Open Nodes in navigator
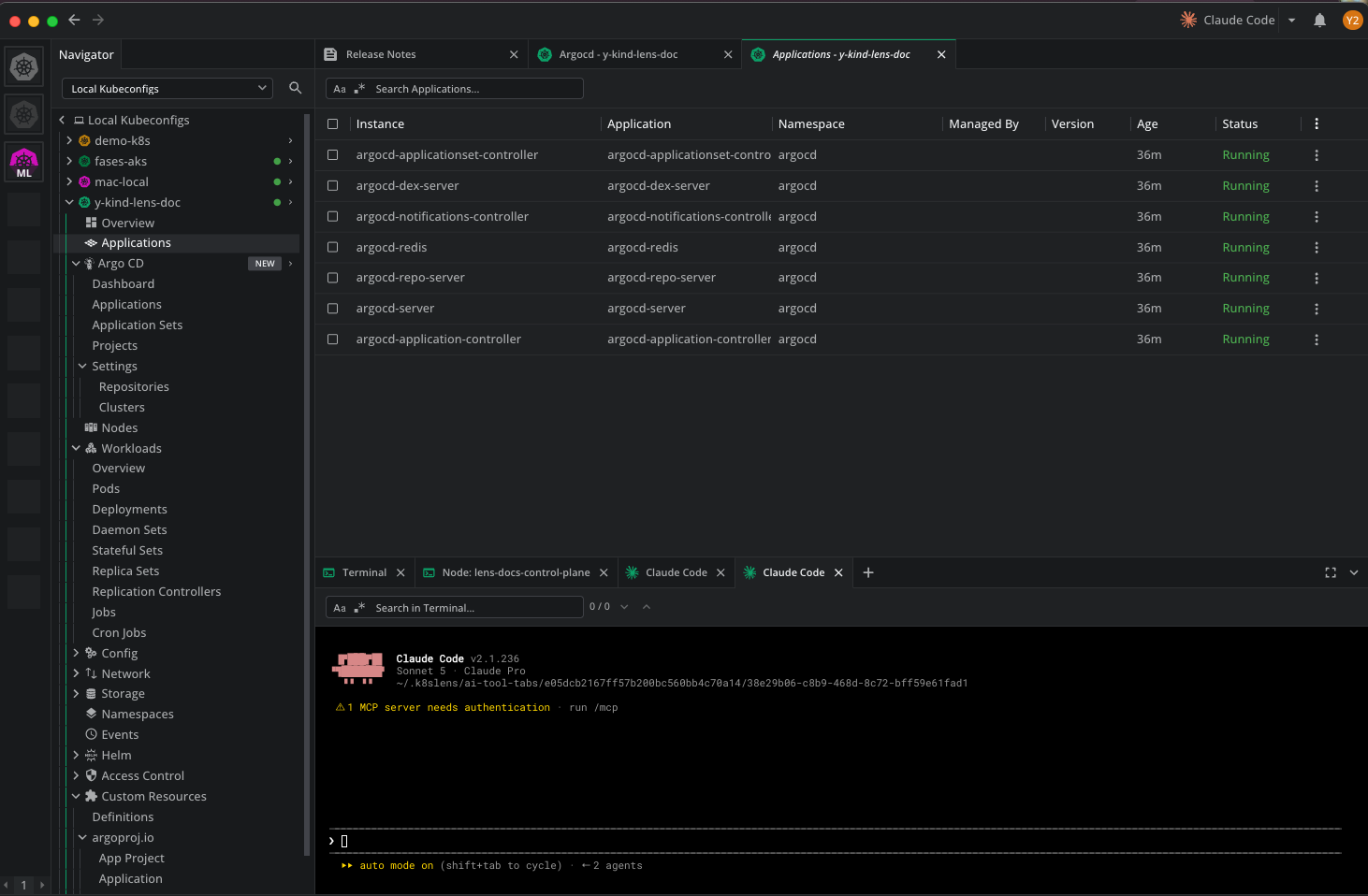The height and width of the screenshot is (896, 1368). 120,428
